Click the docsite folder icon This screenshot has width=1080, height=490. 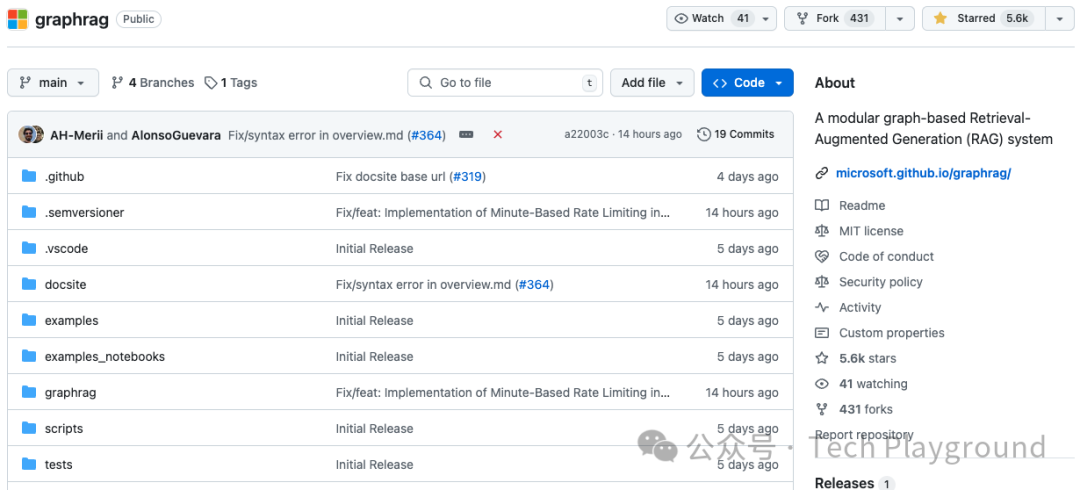pyautogui.click(x=28, y=284)
